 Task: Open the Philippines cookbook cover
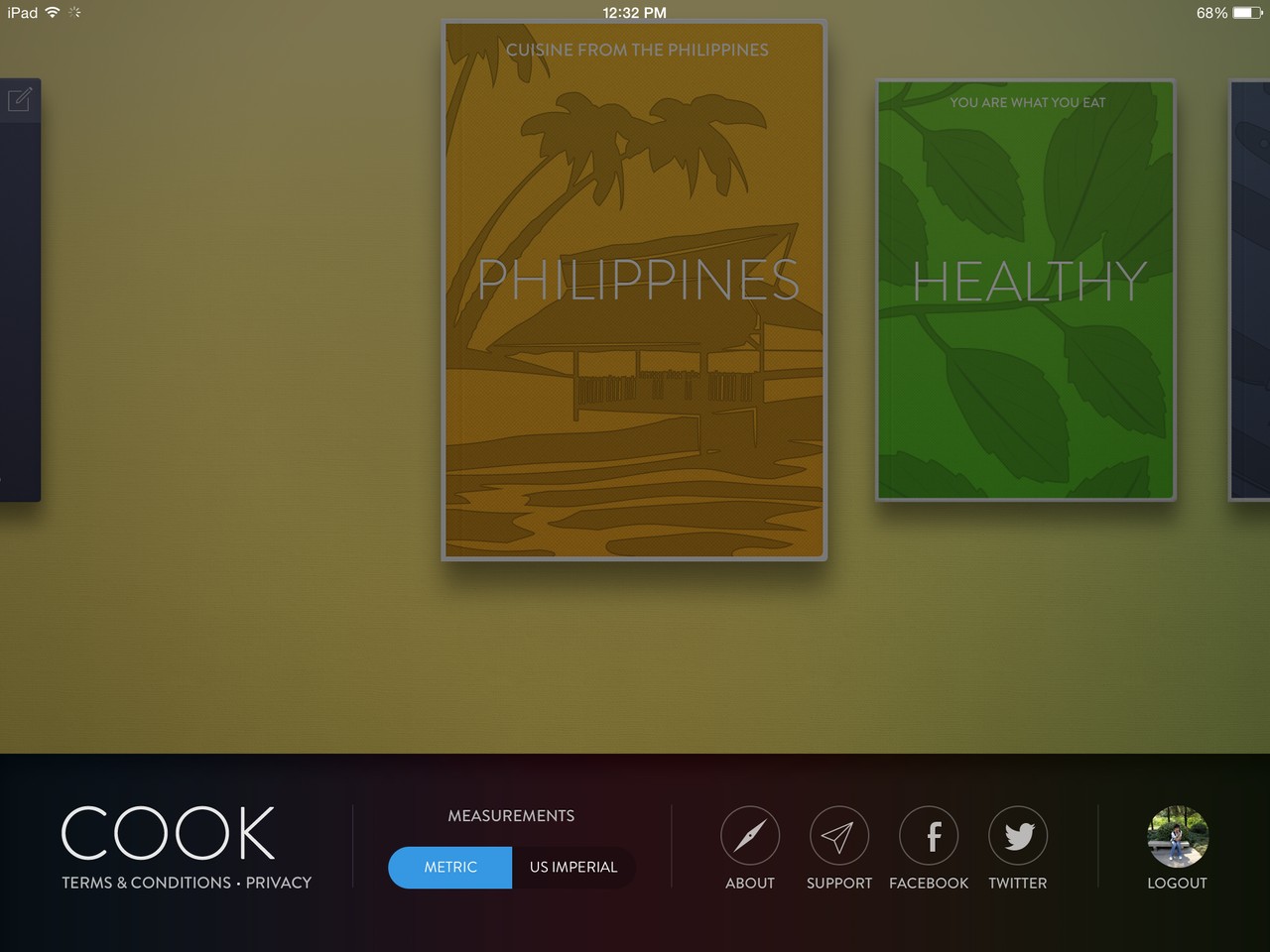coord(634,290)
